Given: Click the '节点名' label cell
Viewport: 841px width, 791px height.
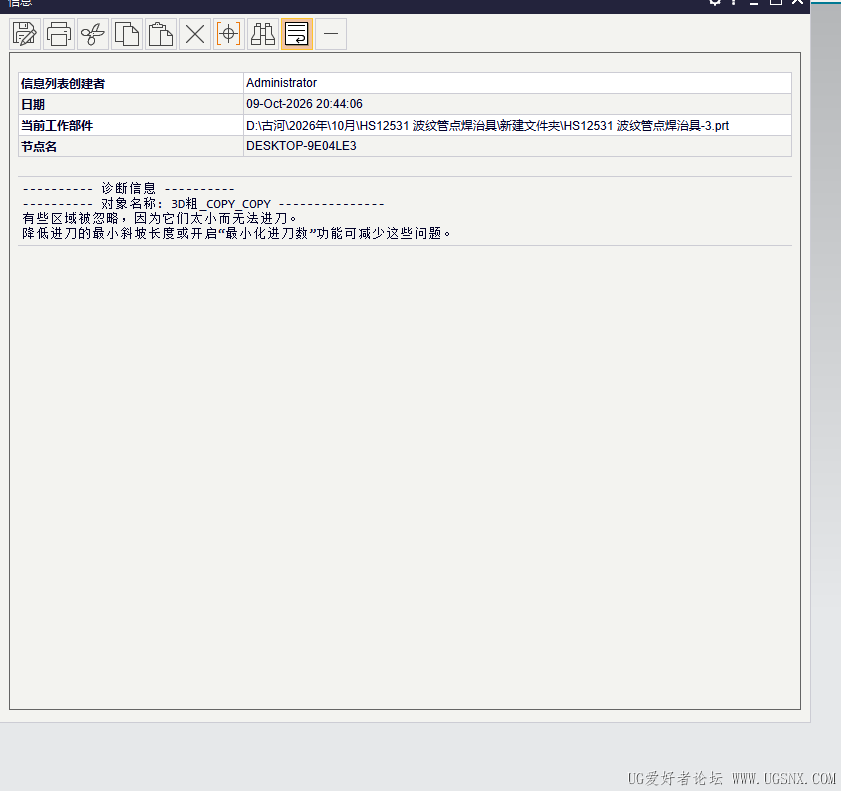Looking at the screenshot, I should tap(131, 146).
